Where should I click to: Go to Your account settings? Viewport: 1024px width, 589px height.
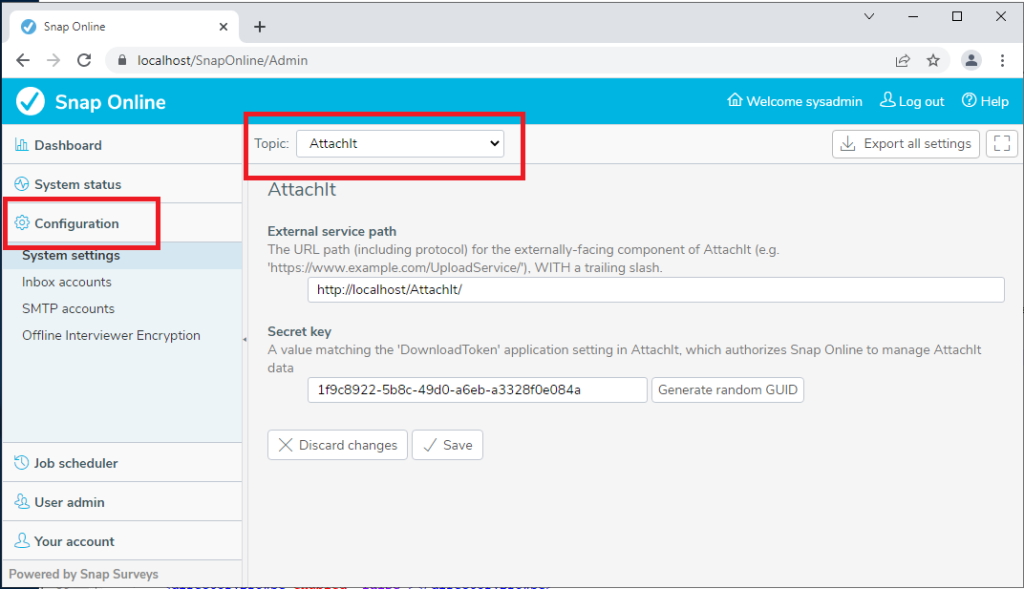[73, 540]
